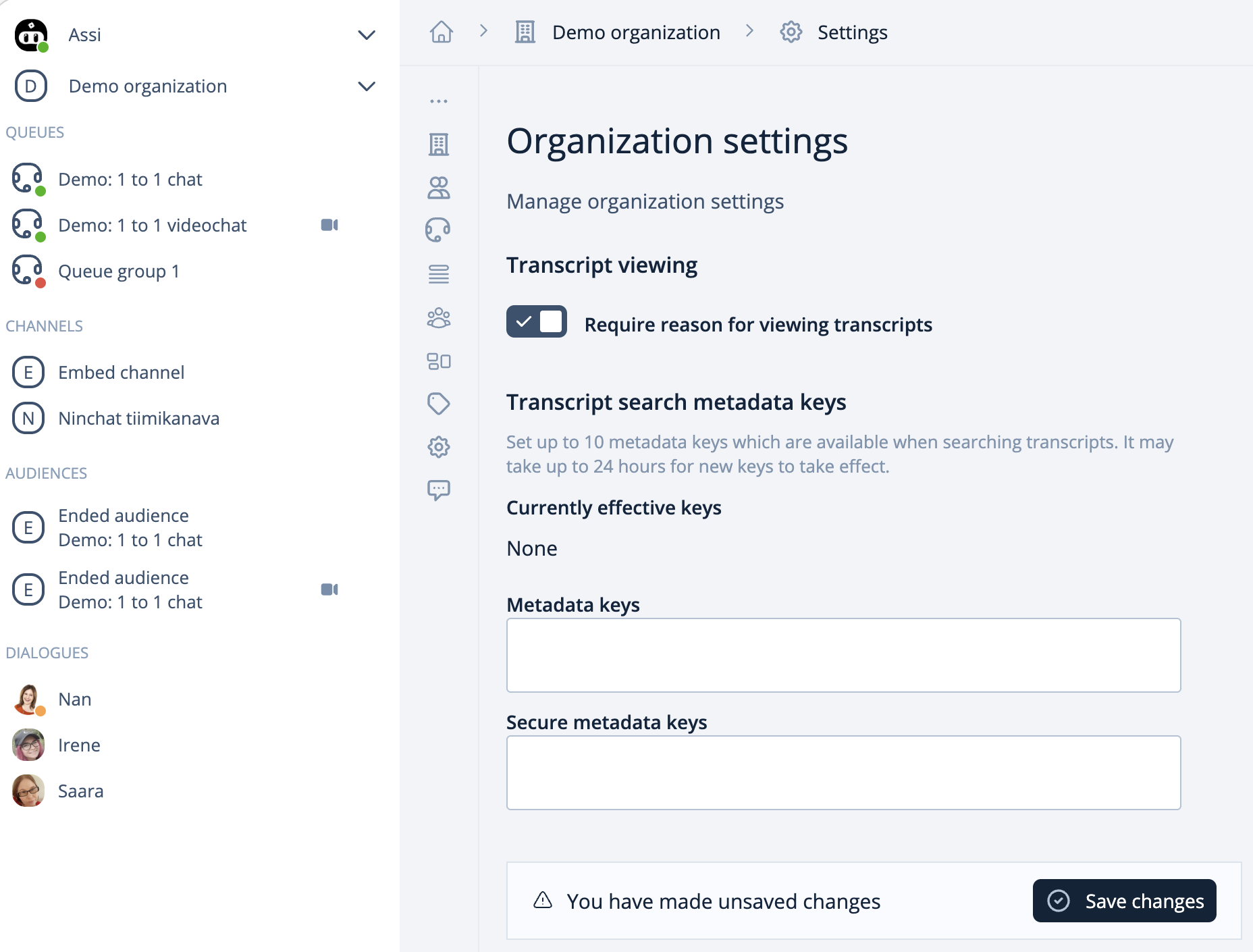This screenshot has width=1253, height=952.
Task: Focus the Secure metadata keys field
Action: tap(843, 772)
